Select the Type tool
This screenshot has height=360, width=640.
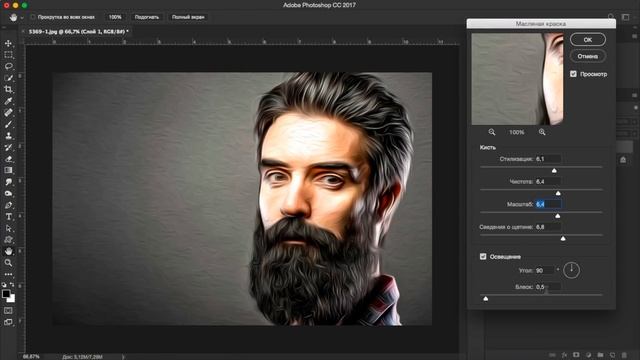point(8,217)
